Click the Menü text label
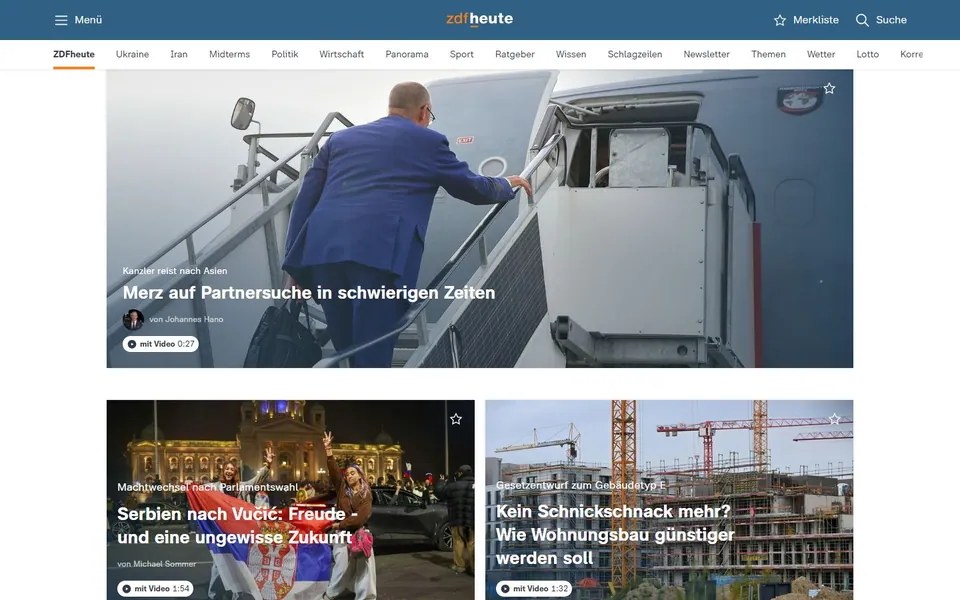The width and height of the screenshot is (960, 600). pyautogui.click(x=88, y=20)
